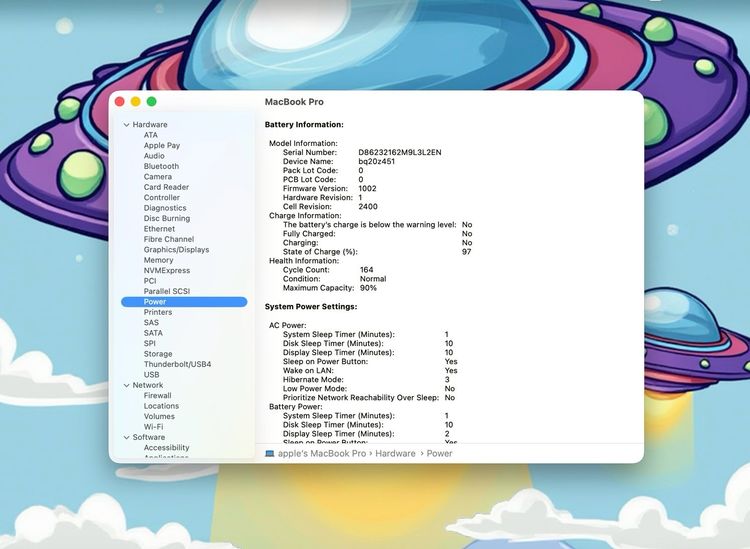The image size is (750, 549).
Task: Click the MacBook Pro window title
Action: tap(294, 102)
